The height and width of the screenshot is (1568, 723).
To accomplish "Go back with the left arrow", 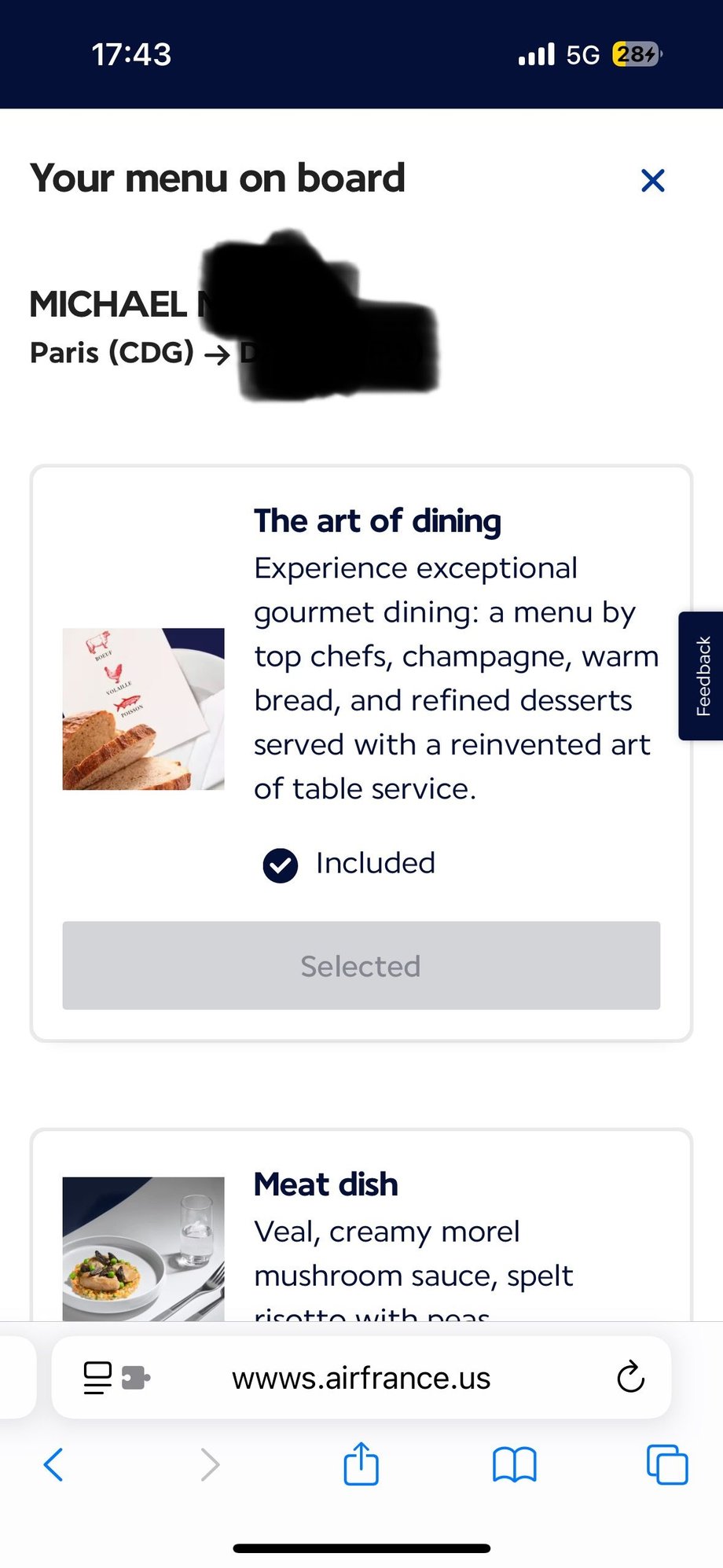I will [x=53, y=1464].
